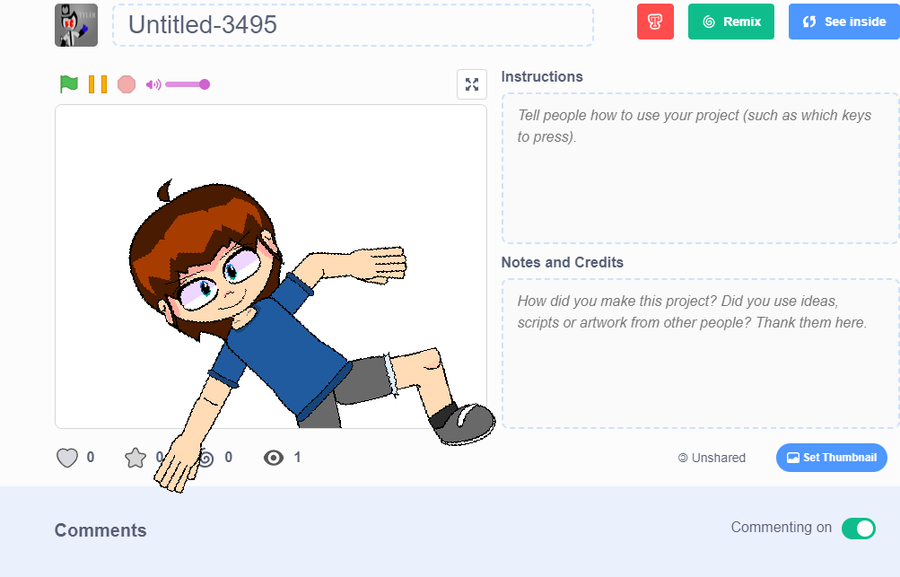The width and height of the screenshot is (900, 577).
Task: Click the Unshared copyright label
Action: point(712,458)
